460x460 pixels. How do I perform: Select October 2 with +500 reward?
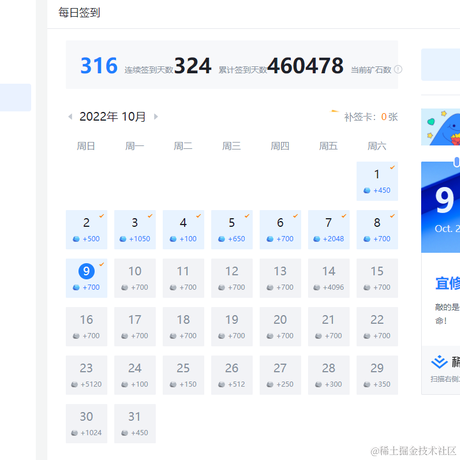(86, 230)
